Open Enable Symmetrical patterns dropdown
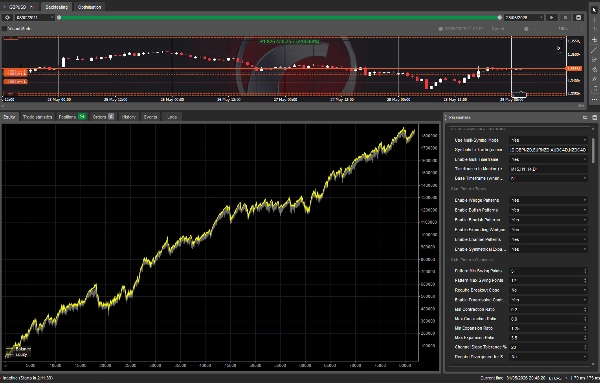600x383 pixels. (548, 249)
